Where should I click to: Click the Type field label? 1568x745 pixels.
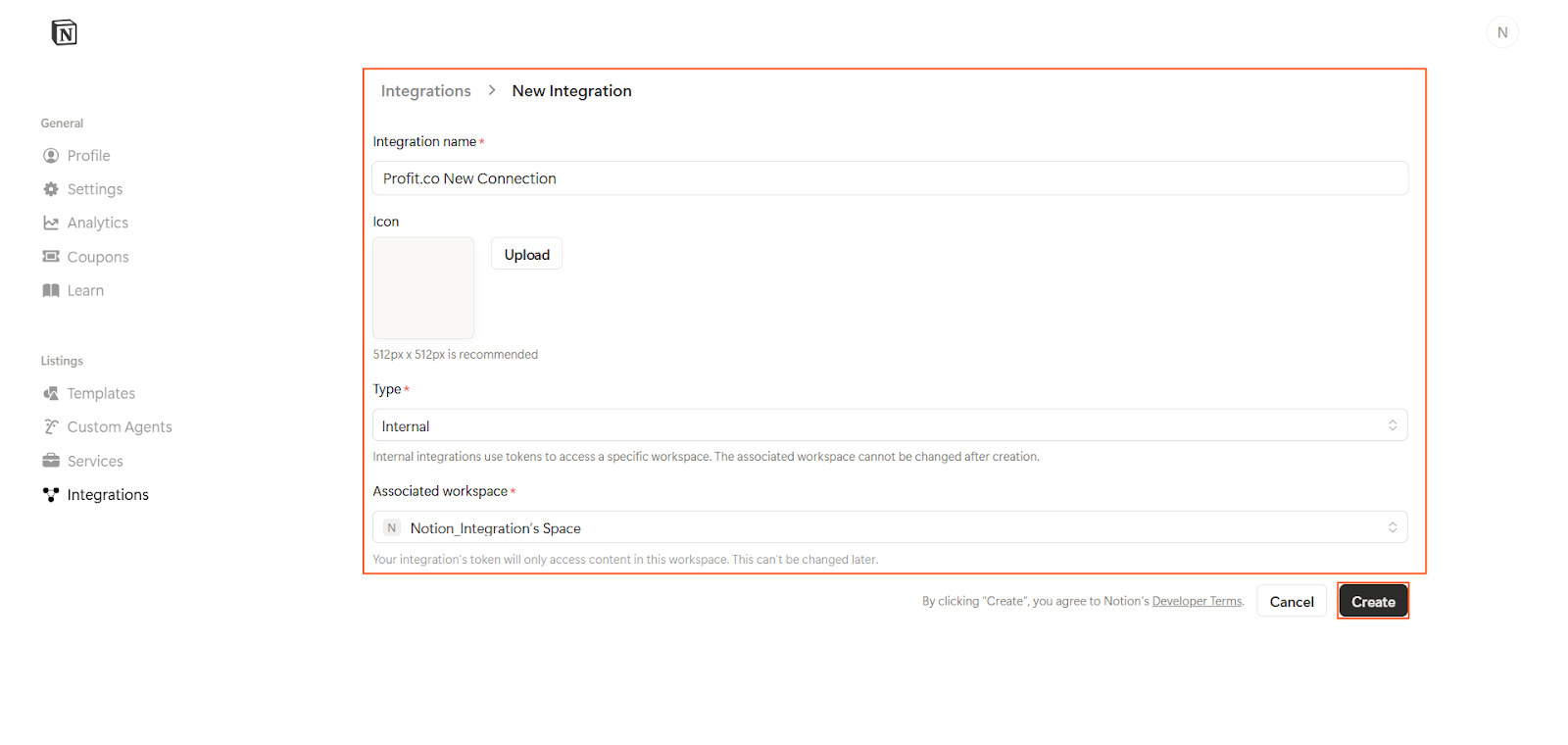387,389
